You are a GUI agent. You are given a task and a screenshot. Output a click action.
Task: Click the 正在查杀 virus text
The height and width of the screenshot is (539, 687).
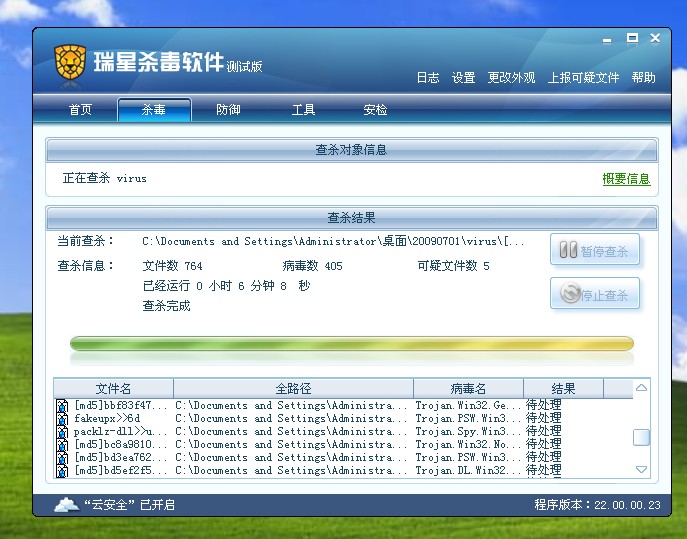(105, 178)
